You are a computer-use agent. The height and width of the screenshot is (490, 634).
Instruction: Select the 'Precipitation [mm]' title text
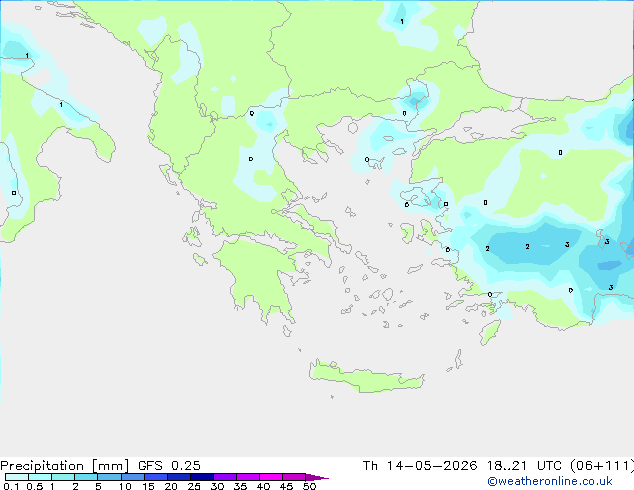pos(65,466)
